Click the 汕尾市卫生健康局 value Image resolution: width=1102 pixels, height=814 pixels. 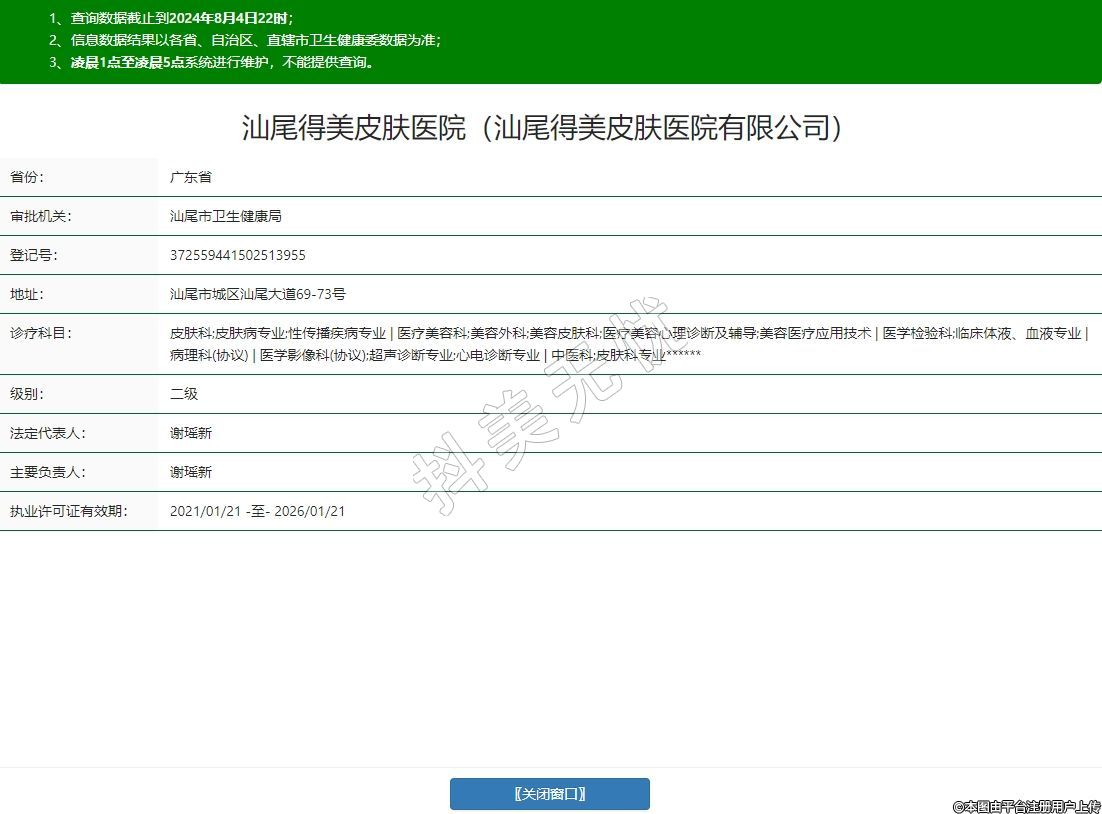(x=226, y=216)
